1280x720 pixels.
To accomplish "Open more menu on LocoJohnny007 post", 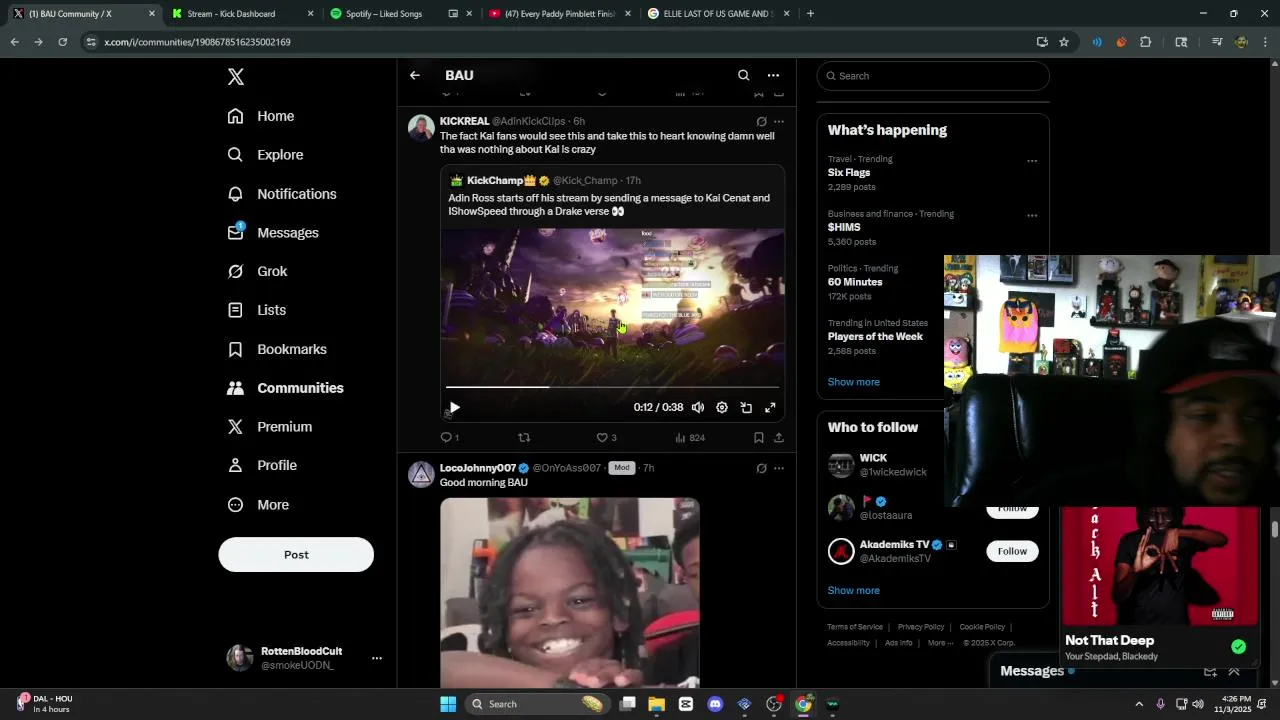I will coord(779,468).
